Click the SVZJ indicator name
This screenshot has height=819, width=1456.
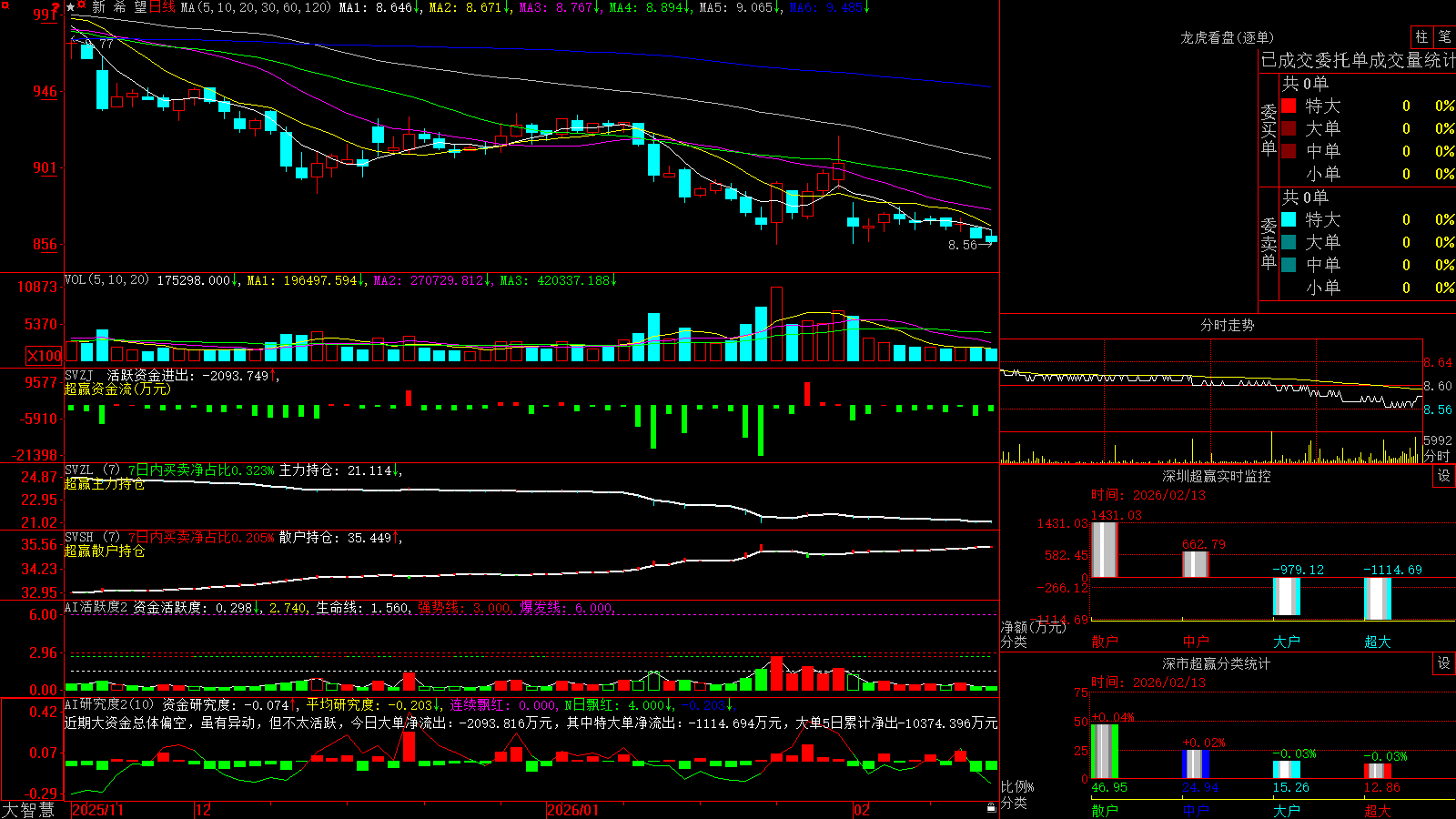click(x=79, y=375)
